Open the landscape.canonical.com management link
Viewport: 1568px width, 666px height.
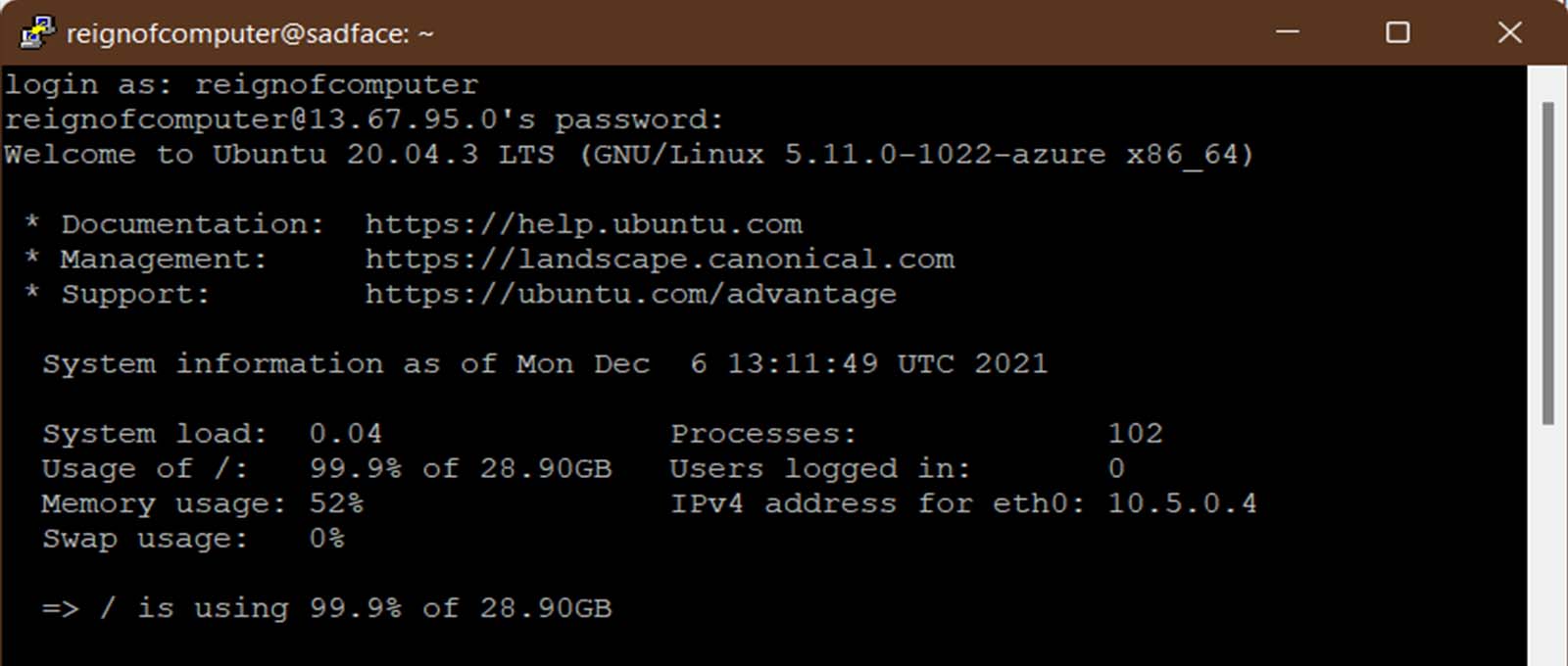[x=660, y=259]
